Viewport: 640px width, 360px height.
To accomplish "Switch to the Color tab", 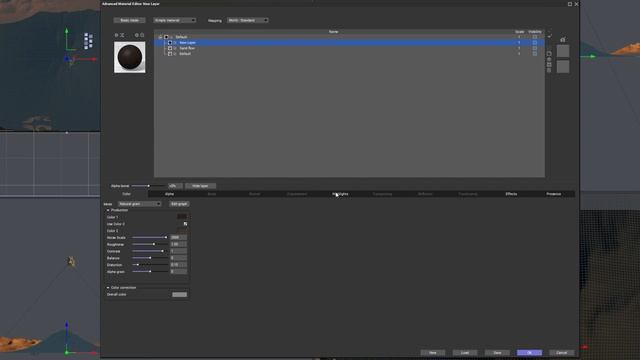I will coord(127,194).
